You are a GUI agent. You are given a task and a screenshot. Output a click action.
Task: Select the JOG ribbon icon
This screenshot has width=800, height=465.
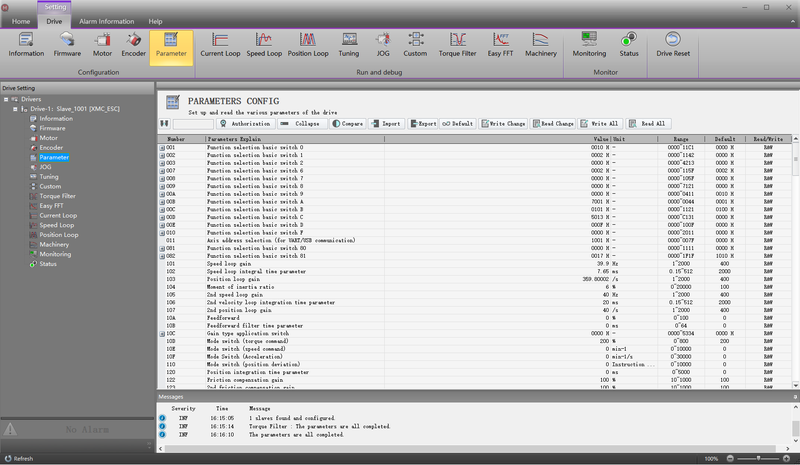382,45
